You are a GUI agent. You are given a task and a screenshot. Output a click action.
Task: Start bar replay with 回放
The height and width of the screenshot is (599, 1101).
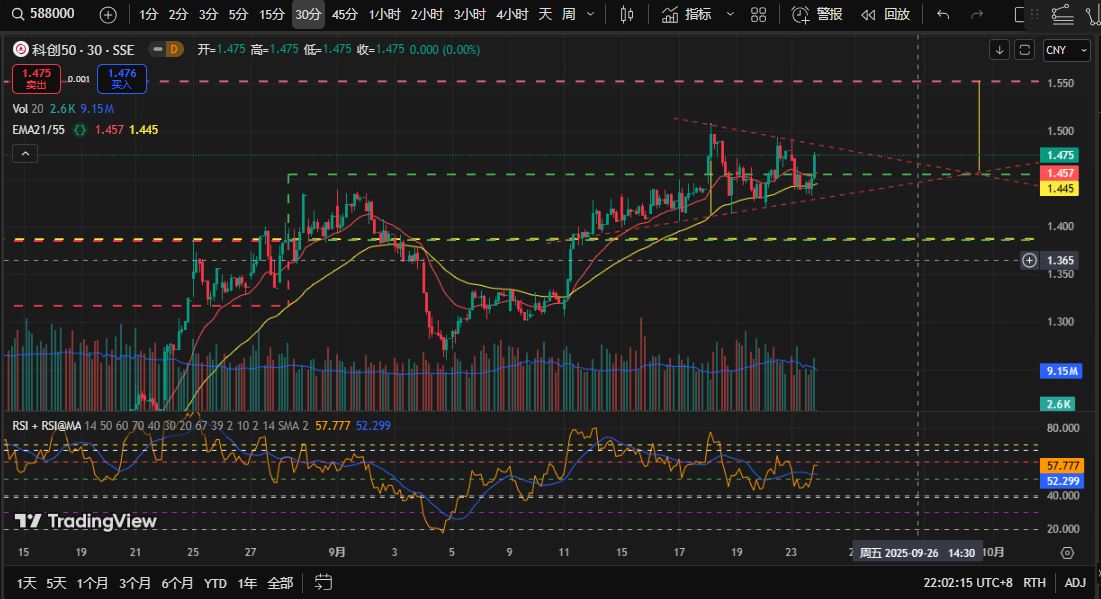click(885, 14)
